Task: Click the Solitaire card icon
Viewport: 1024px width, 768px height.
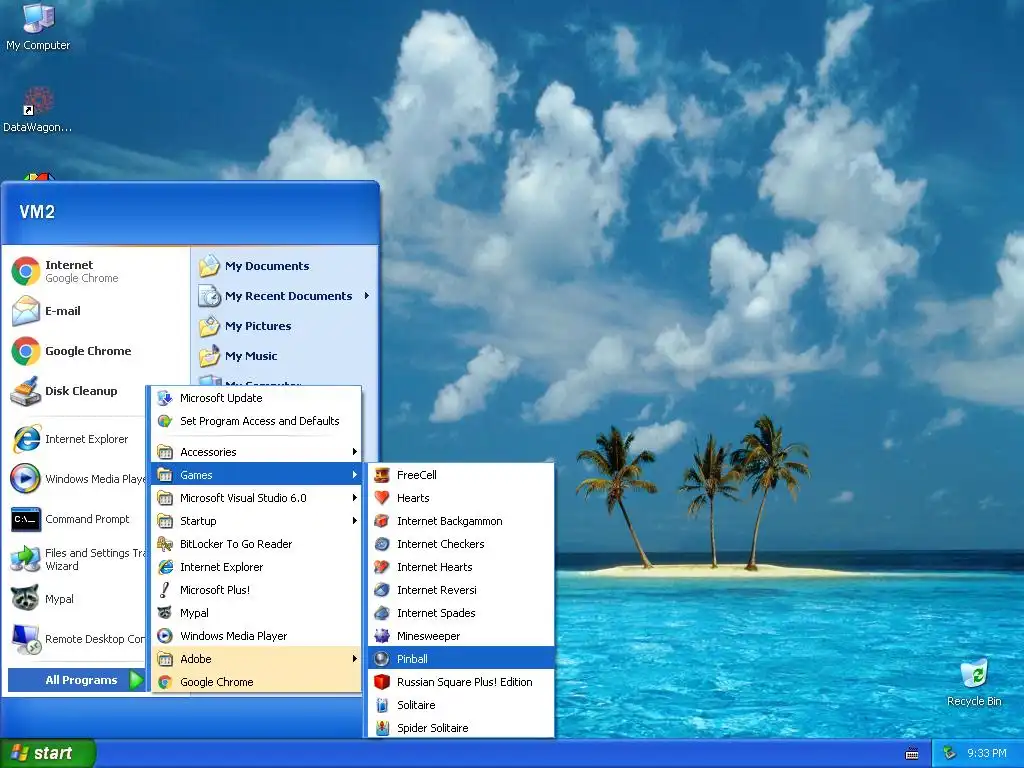Action: tap(382, 705)
